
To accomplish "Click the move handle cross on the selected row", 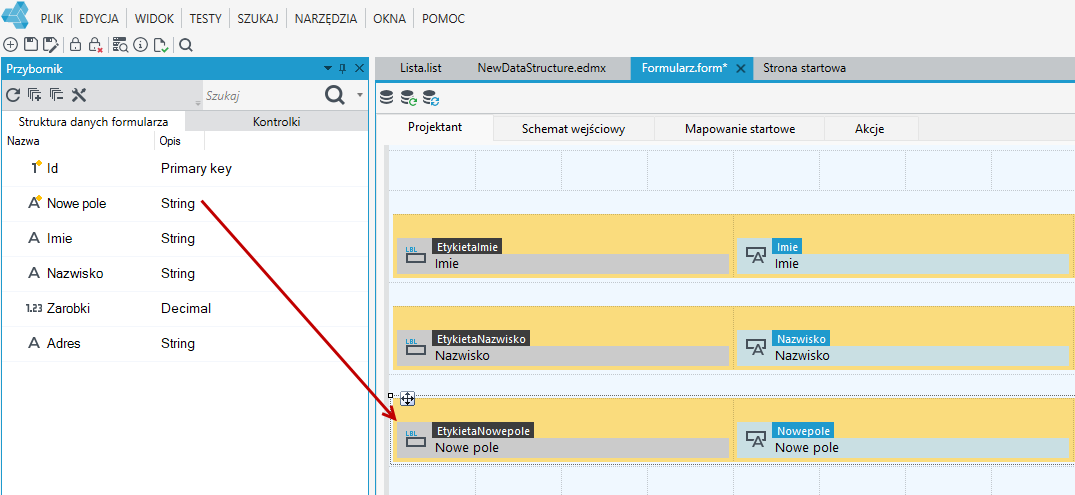I will [407, 398].
